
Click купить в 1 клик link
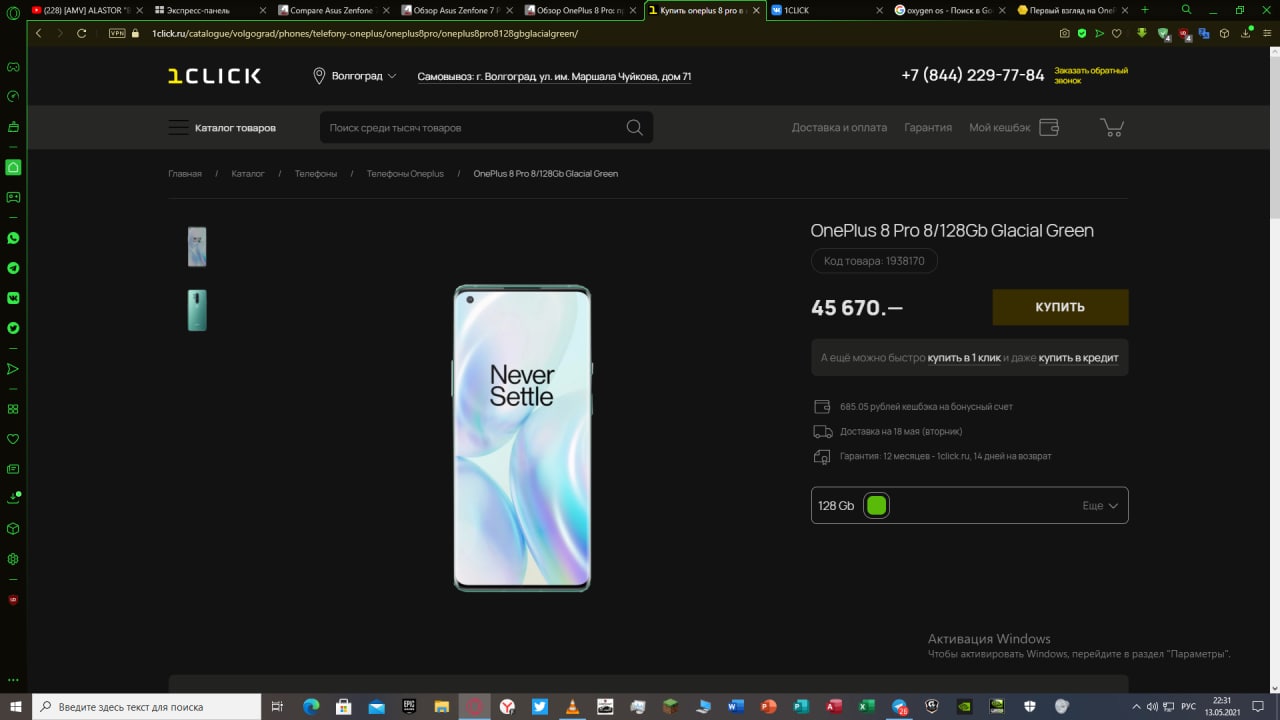tap(964, 358)
